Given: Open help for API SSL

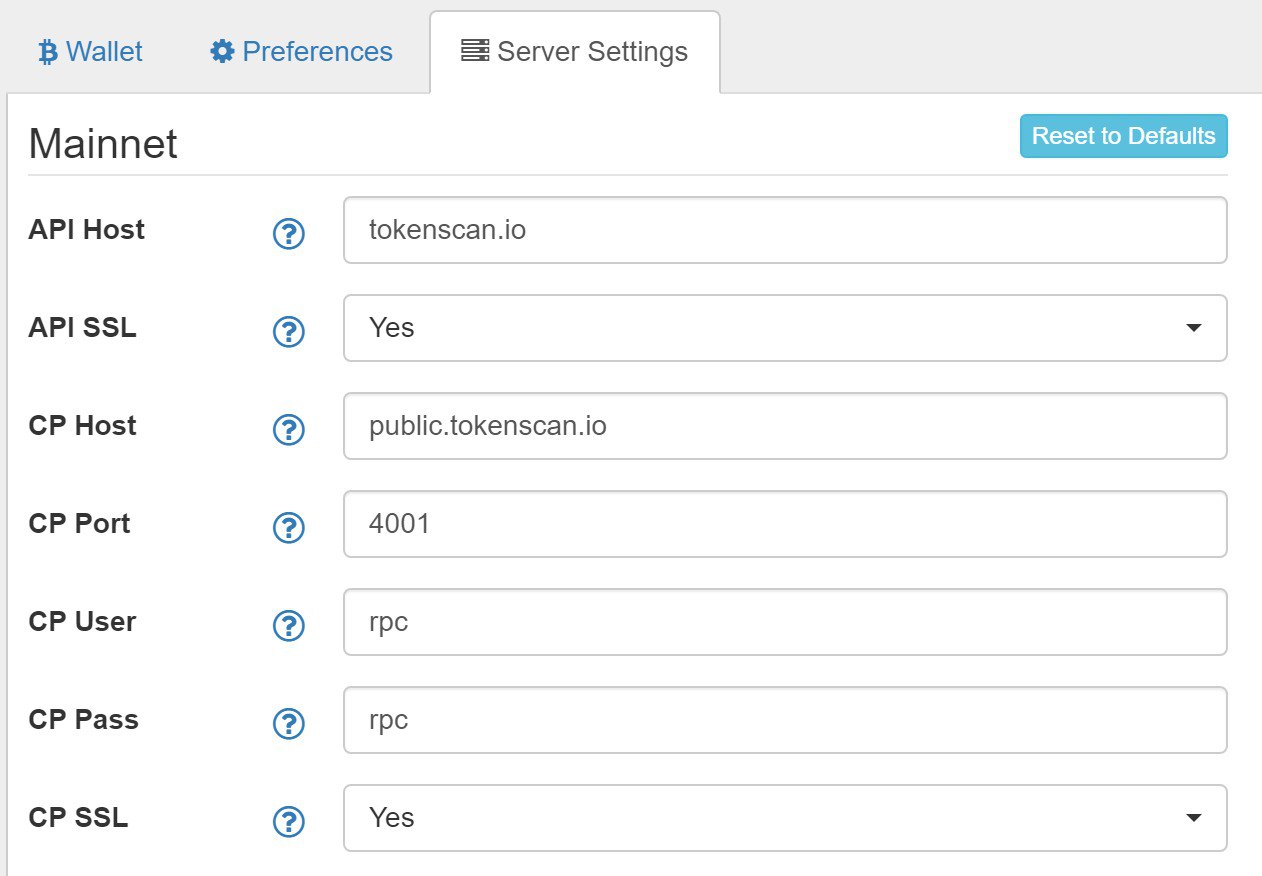Looking at the screenshot, I should click(289, 332).
